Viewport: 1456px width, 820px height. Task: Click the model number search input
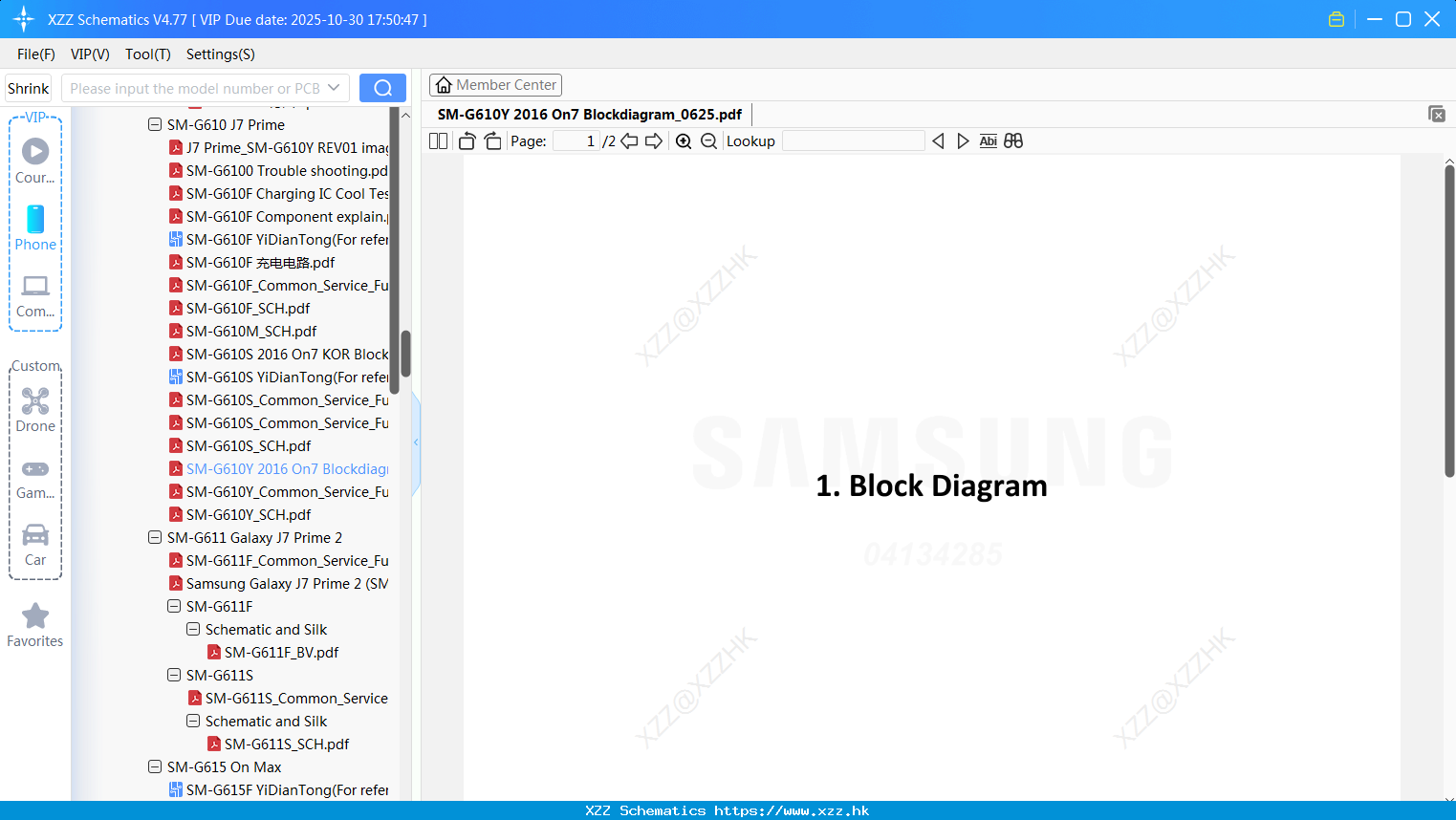pos(194,88)
